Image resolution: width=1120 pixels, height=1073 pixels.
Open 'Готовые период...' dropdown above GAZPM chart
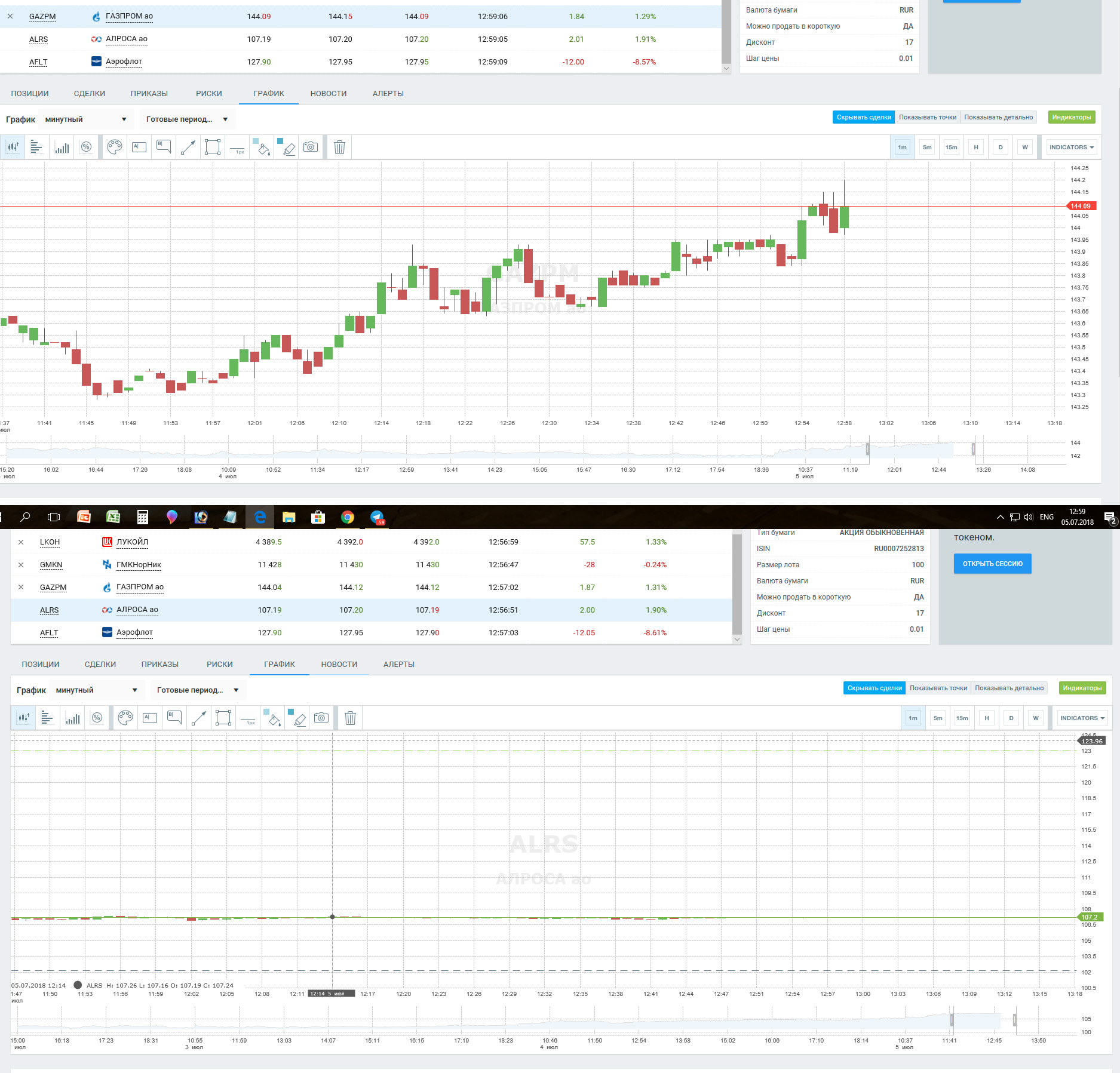pos(187,119)
